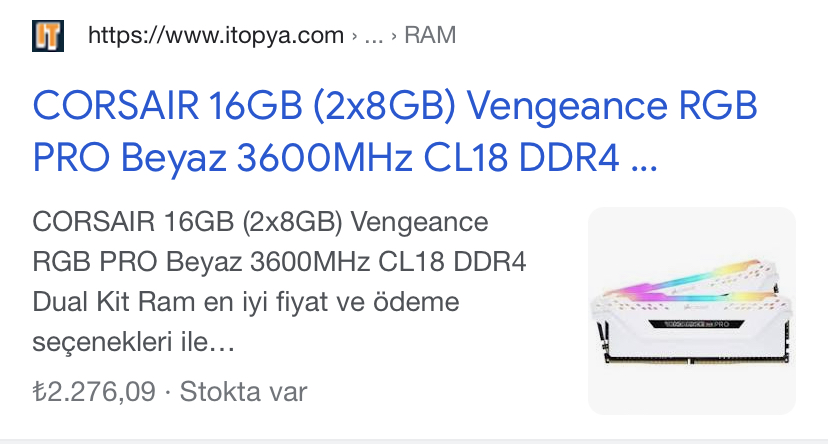The image size is (828, 444).
Task: Click the gray description snippet text
Action: 279,282
